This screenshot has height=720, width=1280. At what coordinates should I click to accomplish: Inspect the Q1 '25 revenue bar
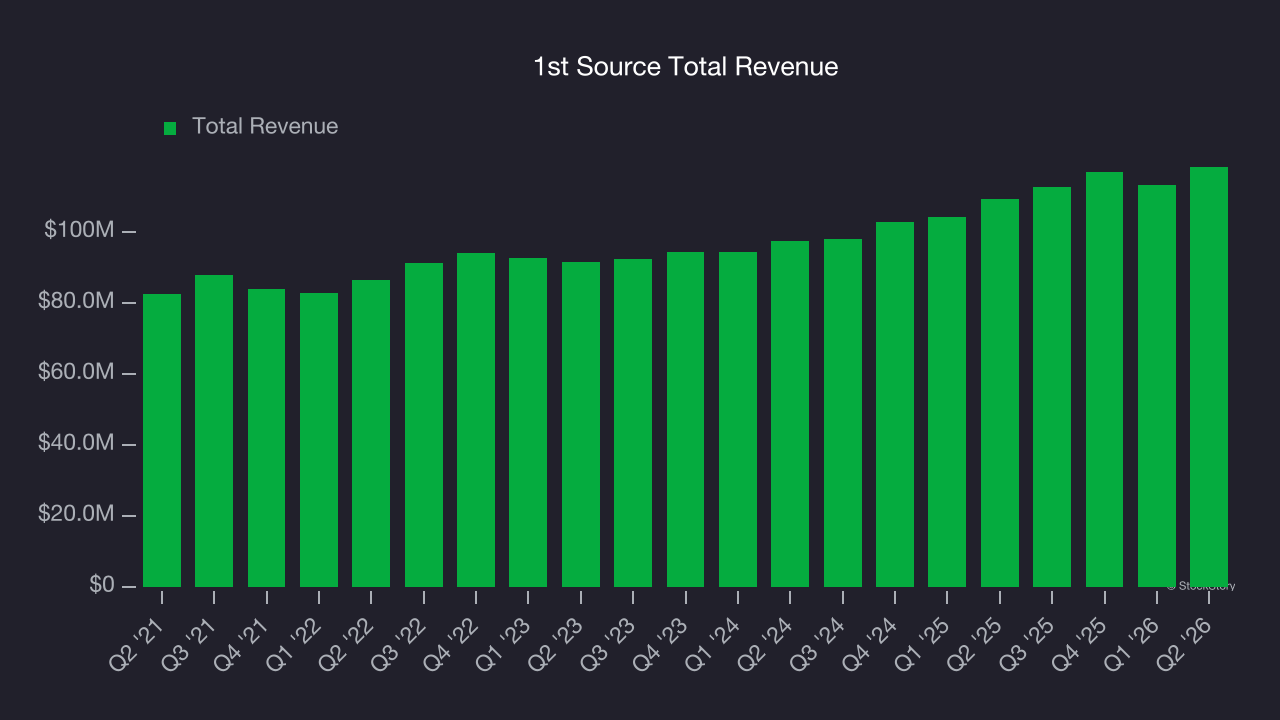click(x=947, y=402)
